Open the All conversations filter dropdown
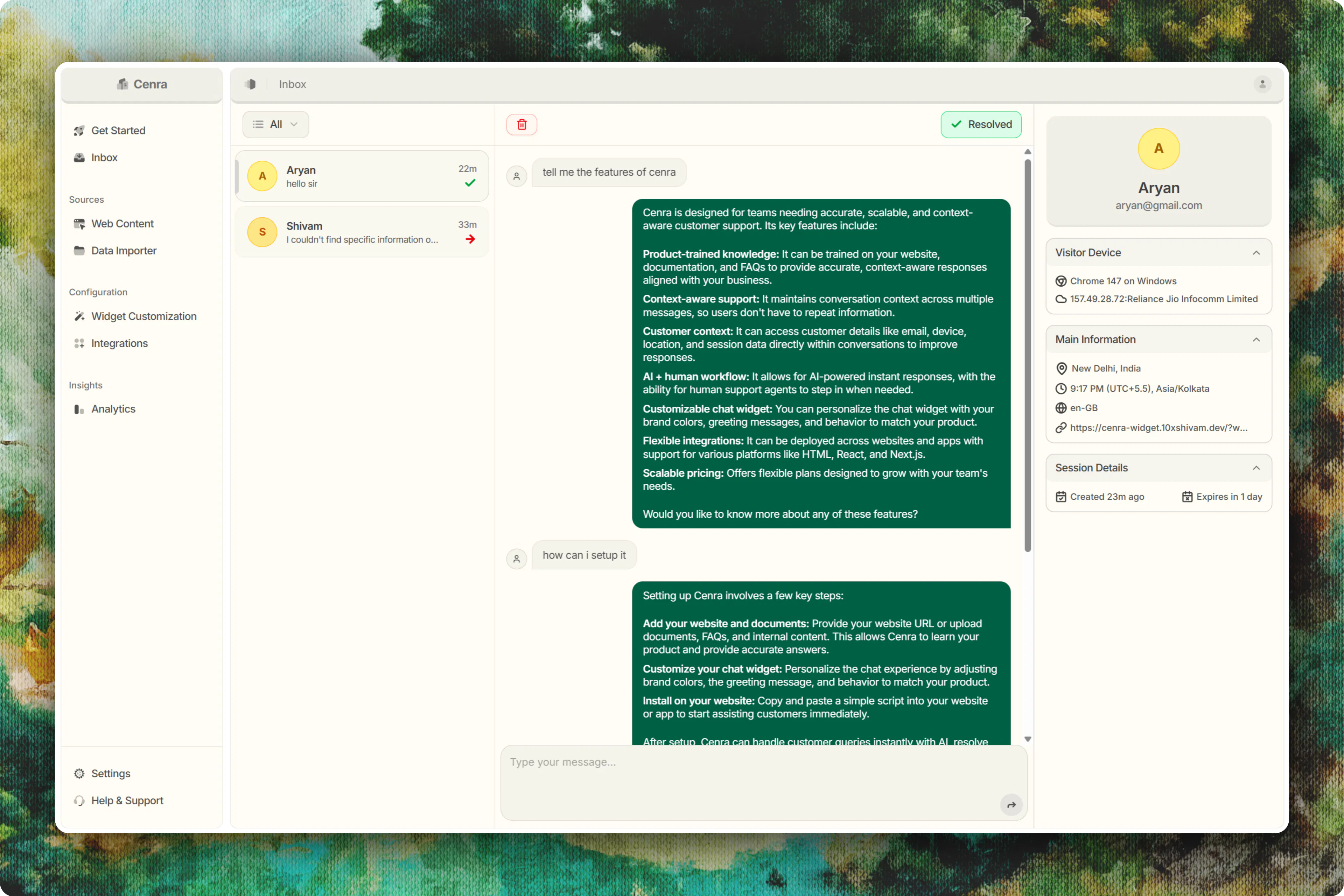Image resolution: width=1344 pixels, height=896 pixels. pos(275,125)
